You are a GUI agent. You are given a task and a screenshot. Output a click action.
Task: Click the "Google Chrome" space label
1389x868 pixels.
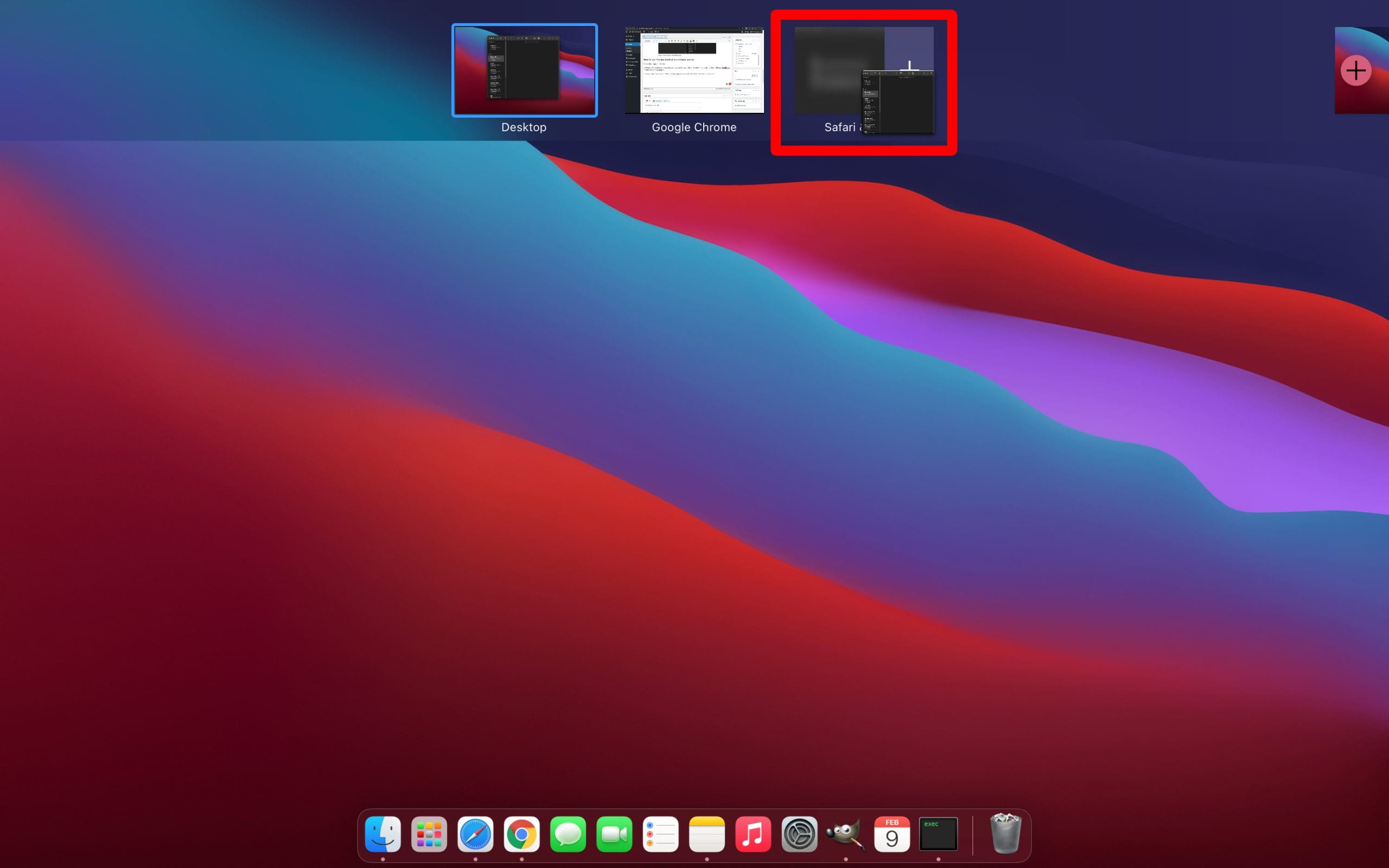point(694,127)
